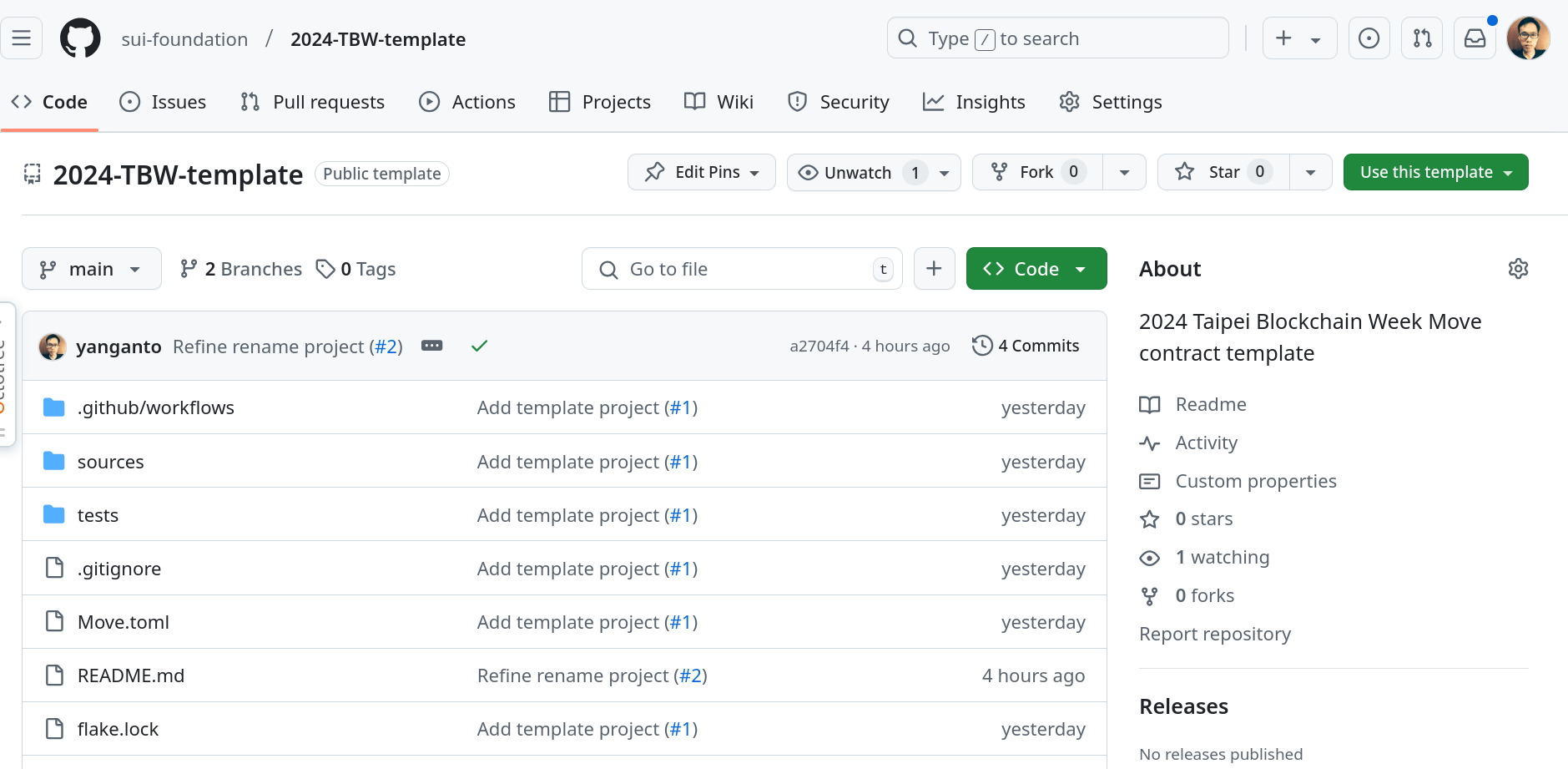Viewport: 1568px width, 769px height.
Task: Open pull request #2 link in README.md row
Action: point(691,675)
